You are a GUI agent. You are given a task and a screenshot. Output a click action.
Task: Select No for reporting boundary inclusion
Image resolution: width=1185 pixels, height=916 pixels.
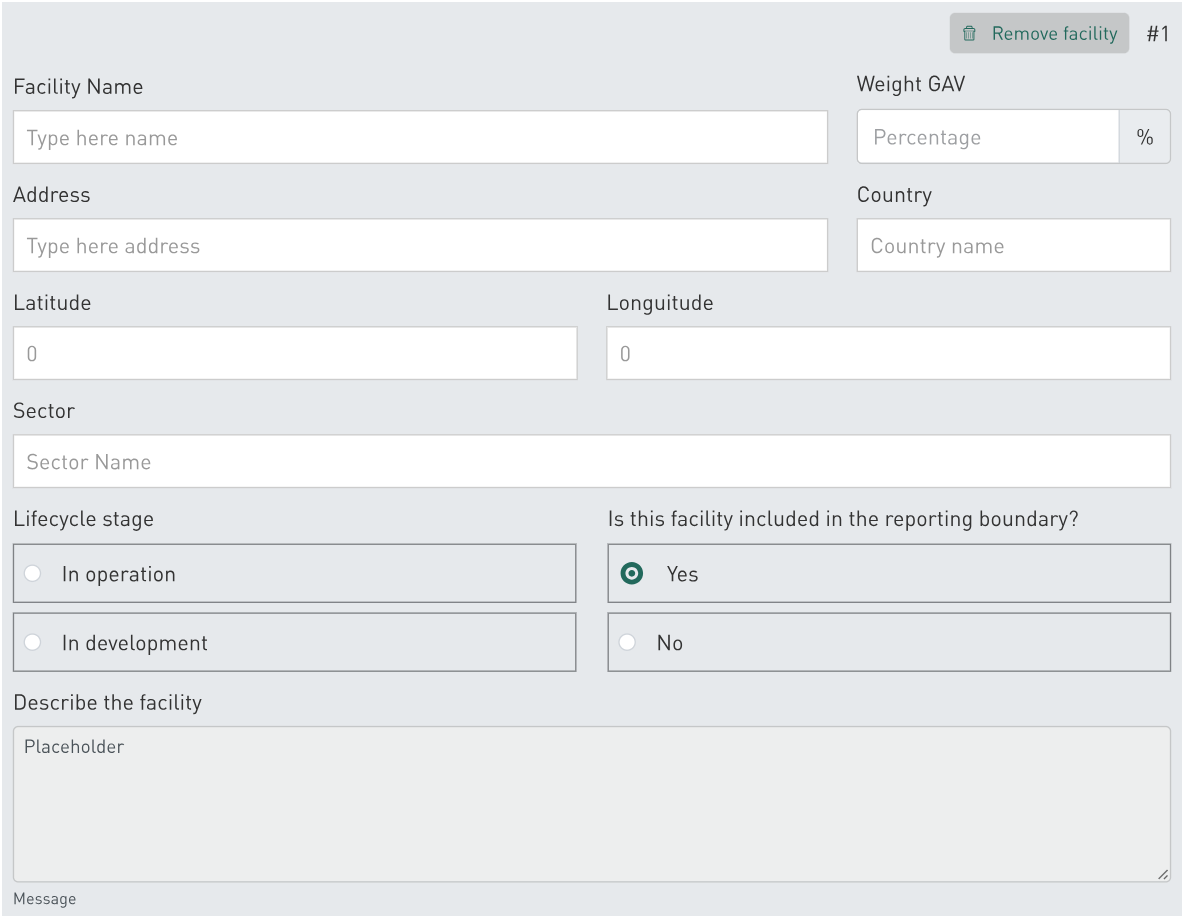tap(627, 643)
